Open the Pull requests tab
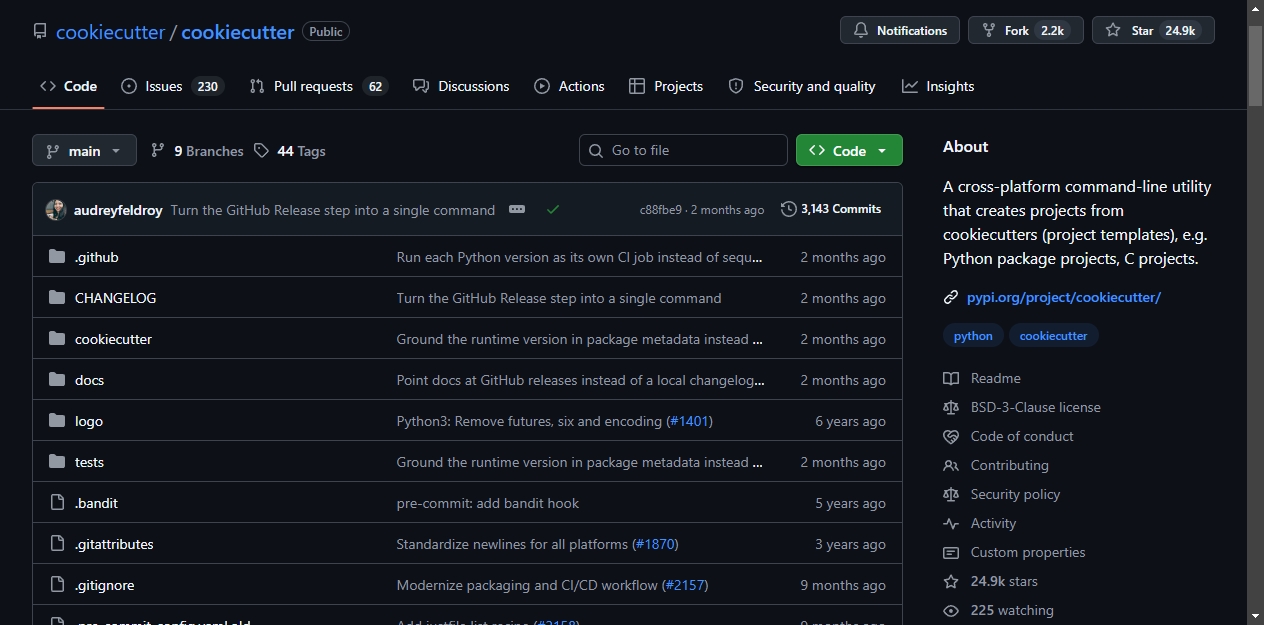 [x=318, y=86]
